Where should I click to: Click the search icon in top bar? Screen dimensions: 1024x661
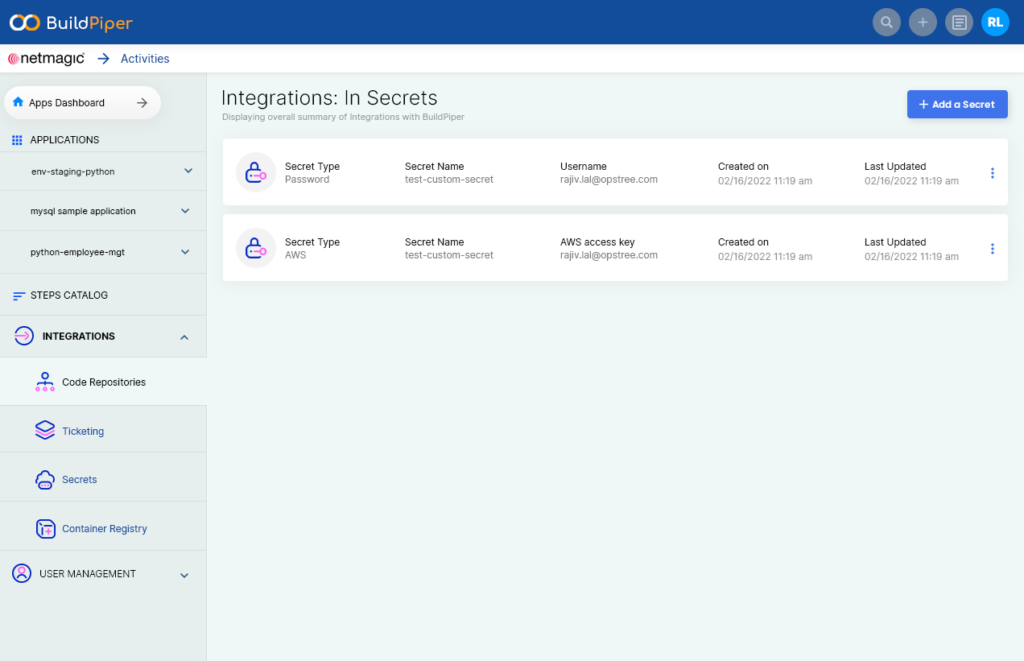pyautogui.click(x=886, y=22)
